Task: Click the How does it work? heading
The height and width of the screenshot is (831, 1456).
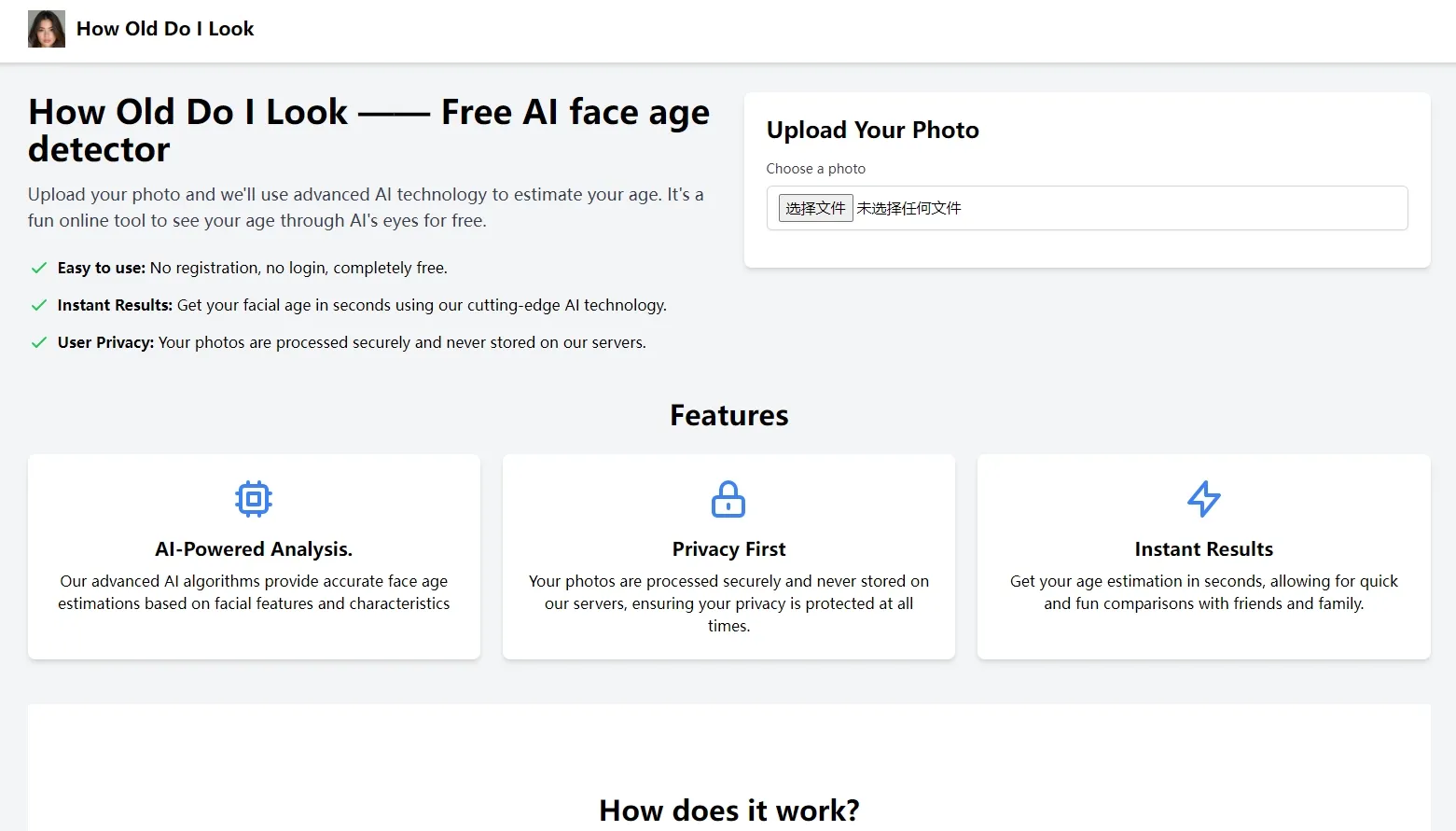Action: (728, 810)
